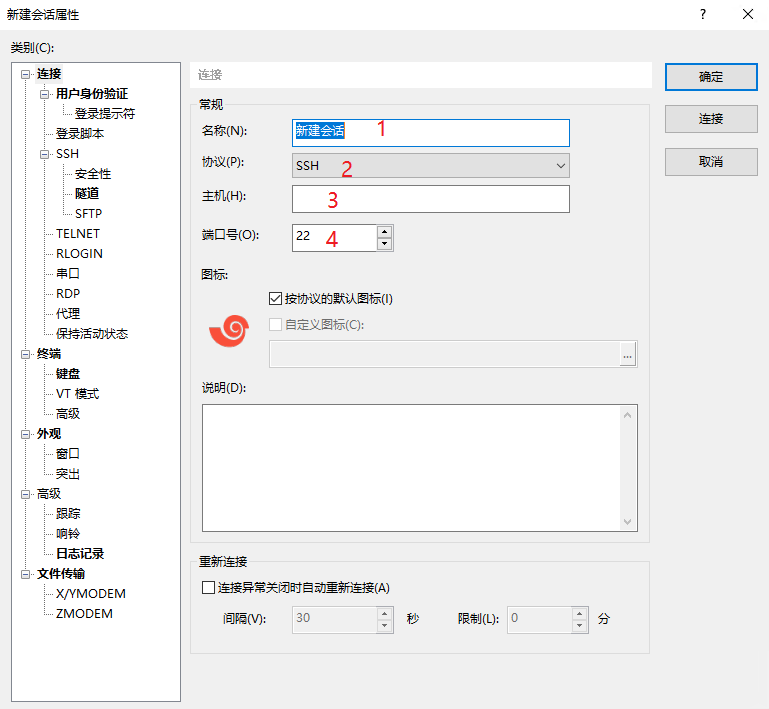
Task: Click the 确定 button
Action: click(x=710, y=77)
